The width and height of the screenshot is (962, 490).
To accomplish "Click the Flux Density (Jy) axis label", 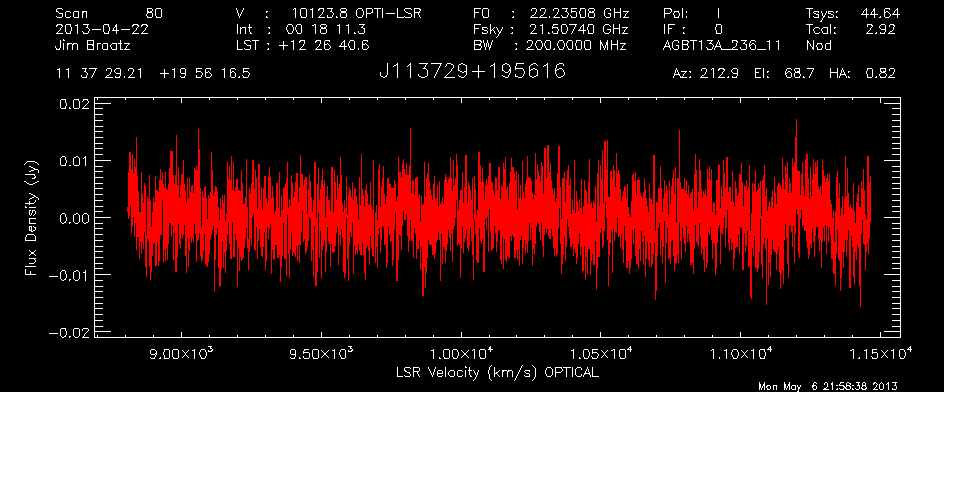I will click(x=31, y=218).
